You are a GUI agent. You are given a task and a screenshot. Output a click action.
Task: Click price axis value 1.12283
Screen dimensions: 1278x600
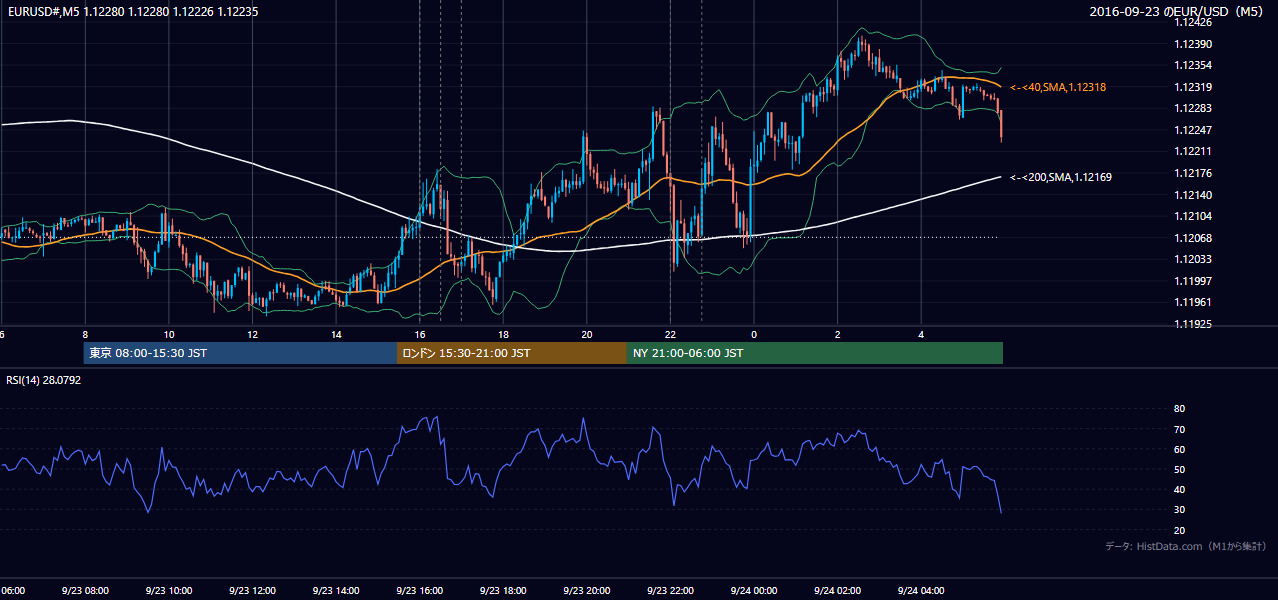coord(1193,108)
